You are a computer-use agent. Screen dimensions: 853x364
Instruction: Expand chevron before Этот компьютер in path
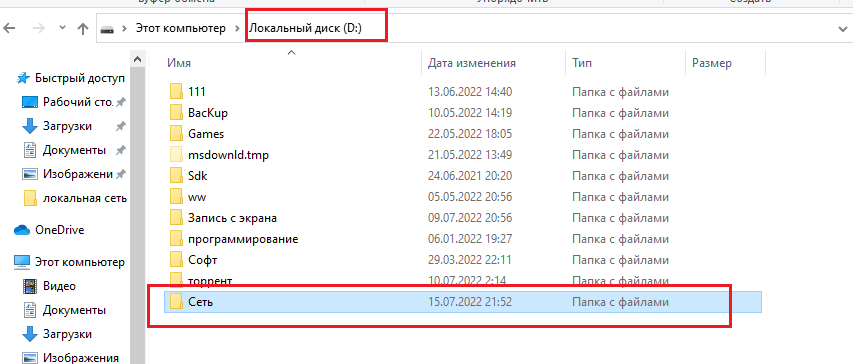point(126,29)
